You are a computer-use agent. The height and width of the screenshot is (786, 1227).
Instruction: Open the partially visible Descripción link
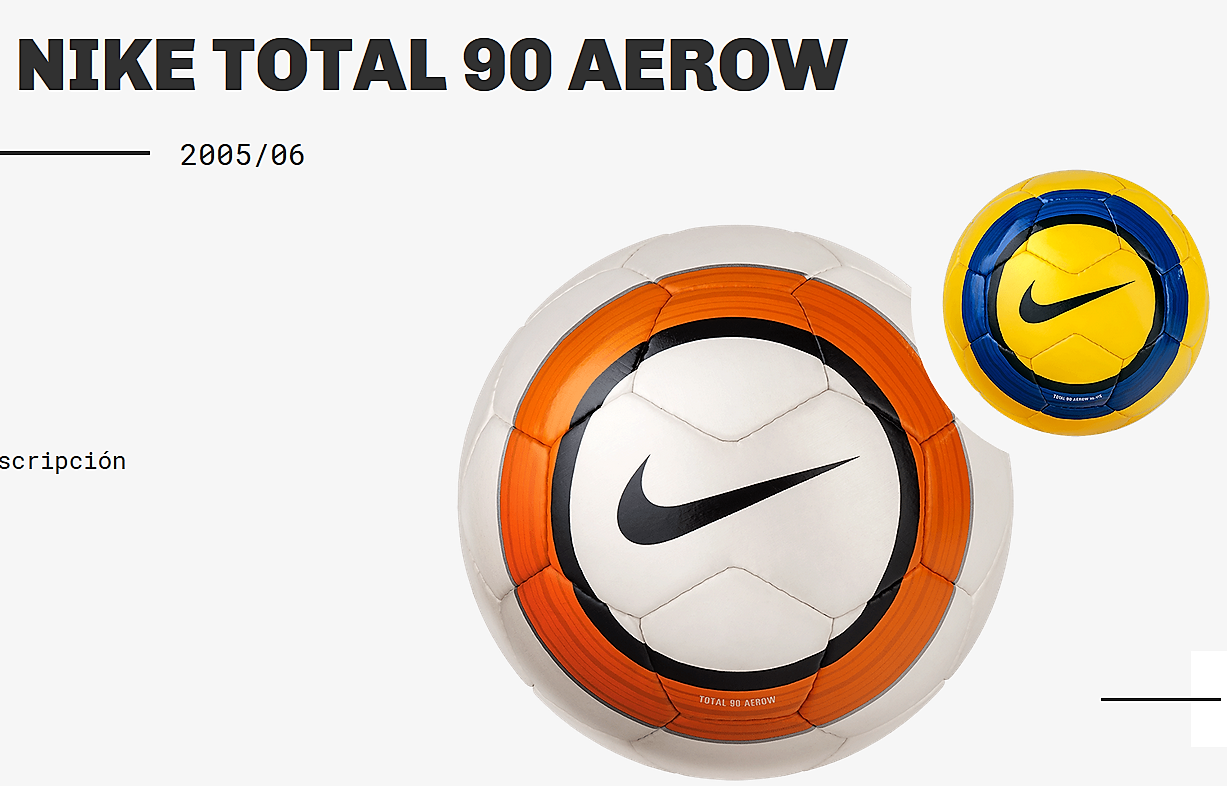pyautogui.click(x=62, y=461)
